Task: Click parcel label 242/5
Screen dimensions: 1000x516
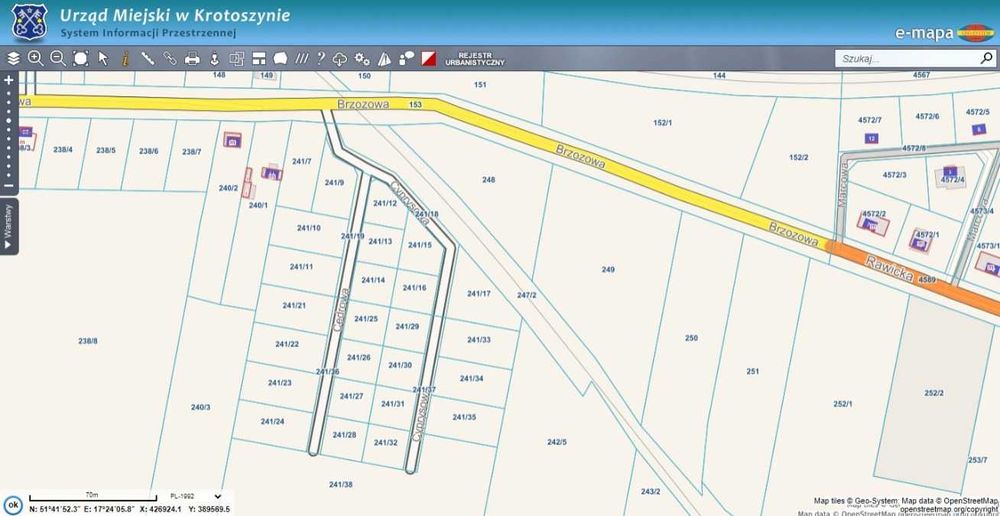Action: pyautogui.click(x=557, y=442)
